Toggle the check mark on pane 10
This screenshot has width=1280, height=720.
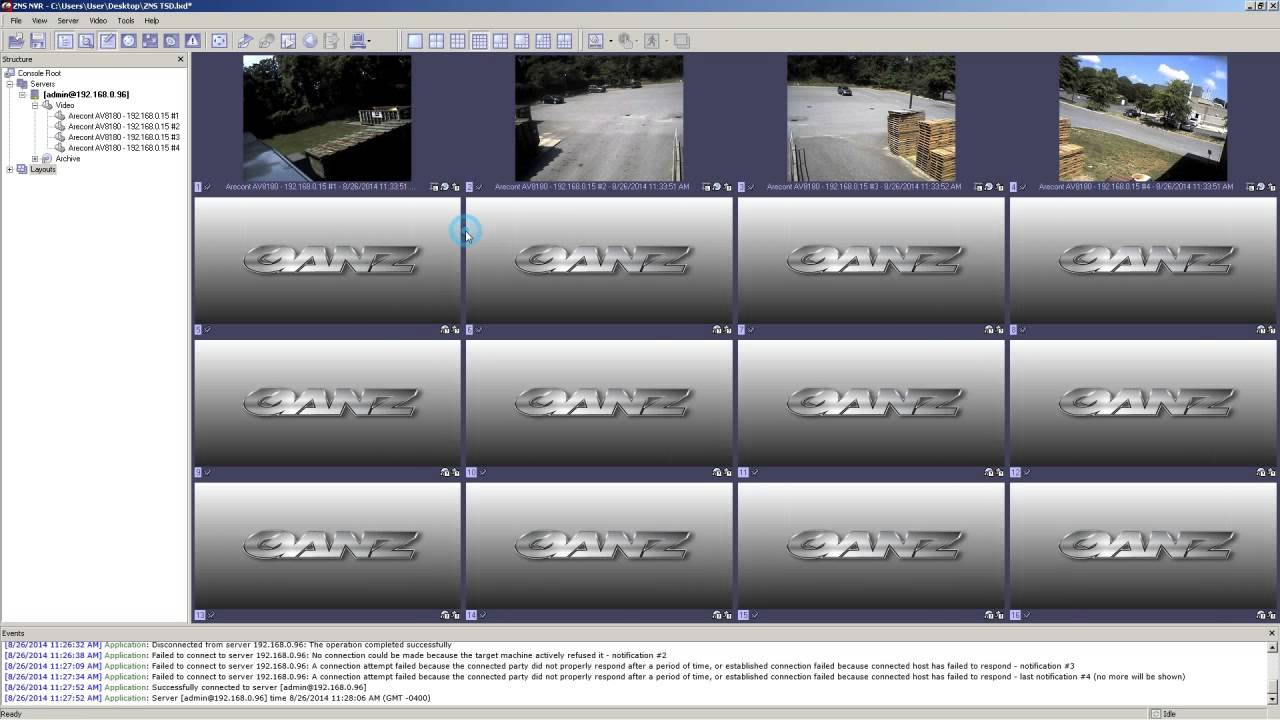coord(483,473)
